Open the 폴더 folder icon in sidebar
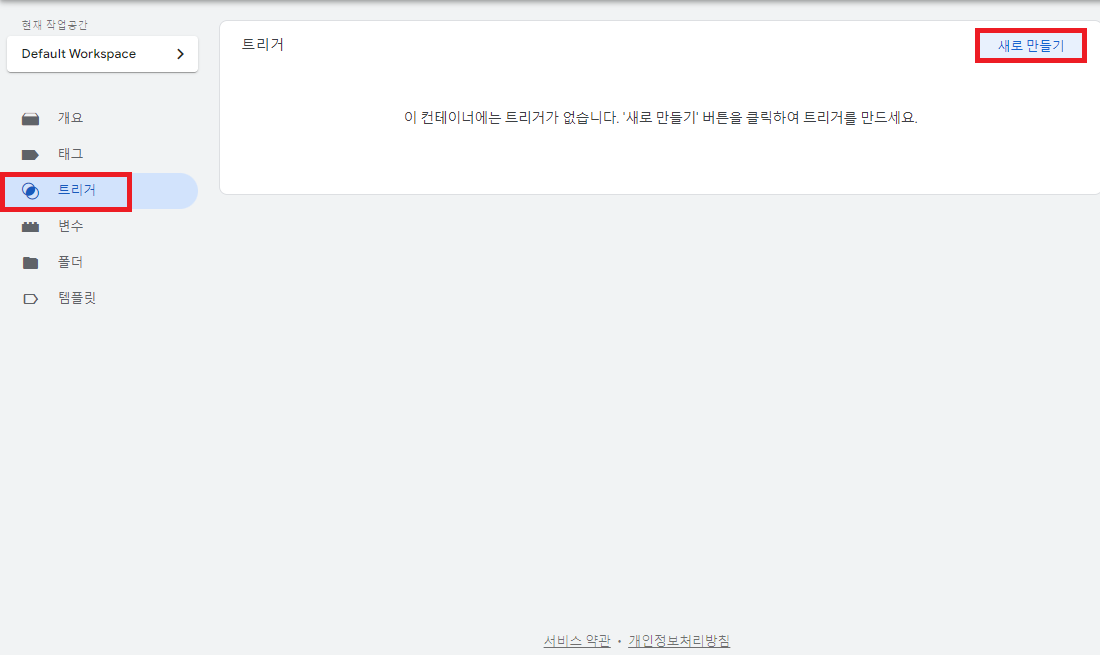This screenshot has width=1100, height=655. [x=30, y=261]
